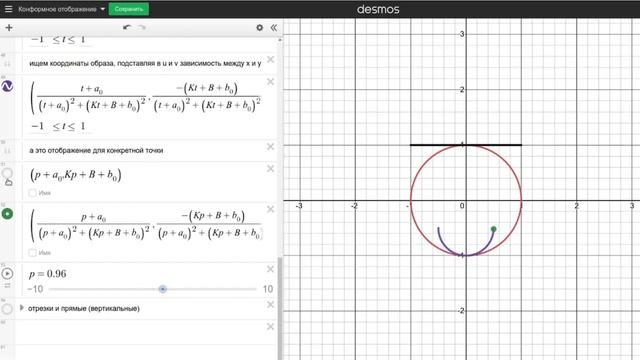Undo the last action
Image resolution: width=640 pixels, height=360 pixels.
coord(127,28)
